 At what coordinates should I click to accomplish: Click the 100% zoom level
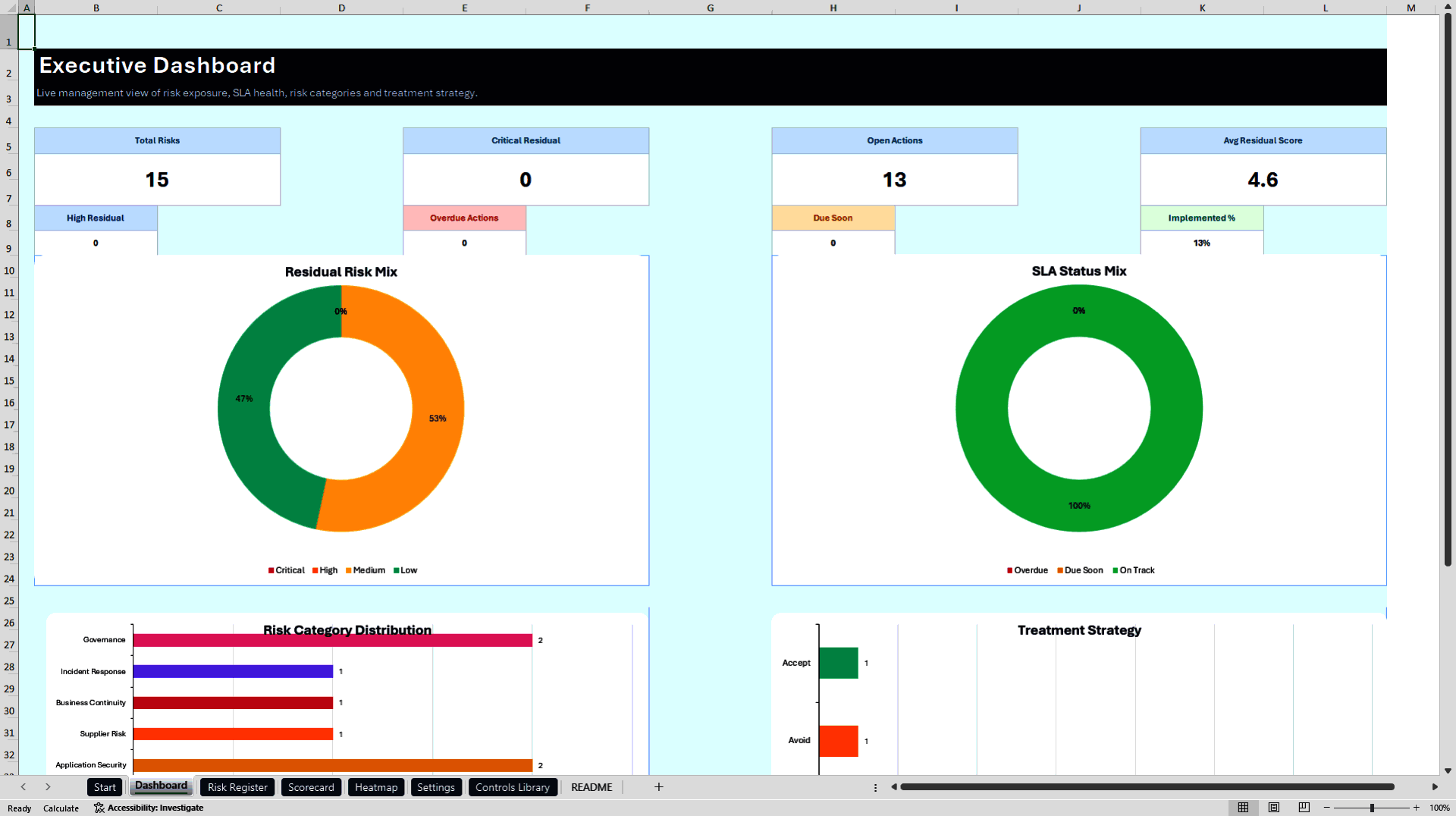click(1439, 808)
